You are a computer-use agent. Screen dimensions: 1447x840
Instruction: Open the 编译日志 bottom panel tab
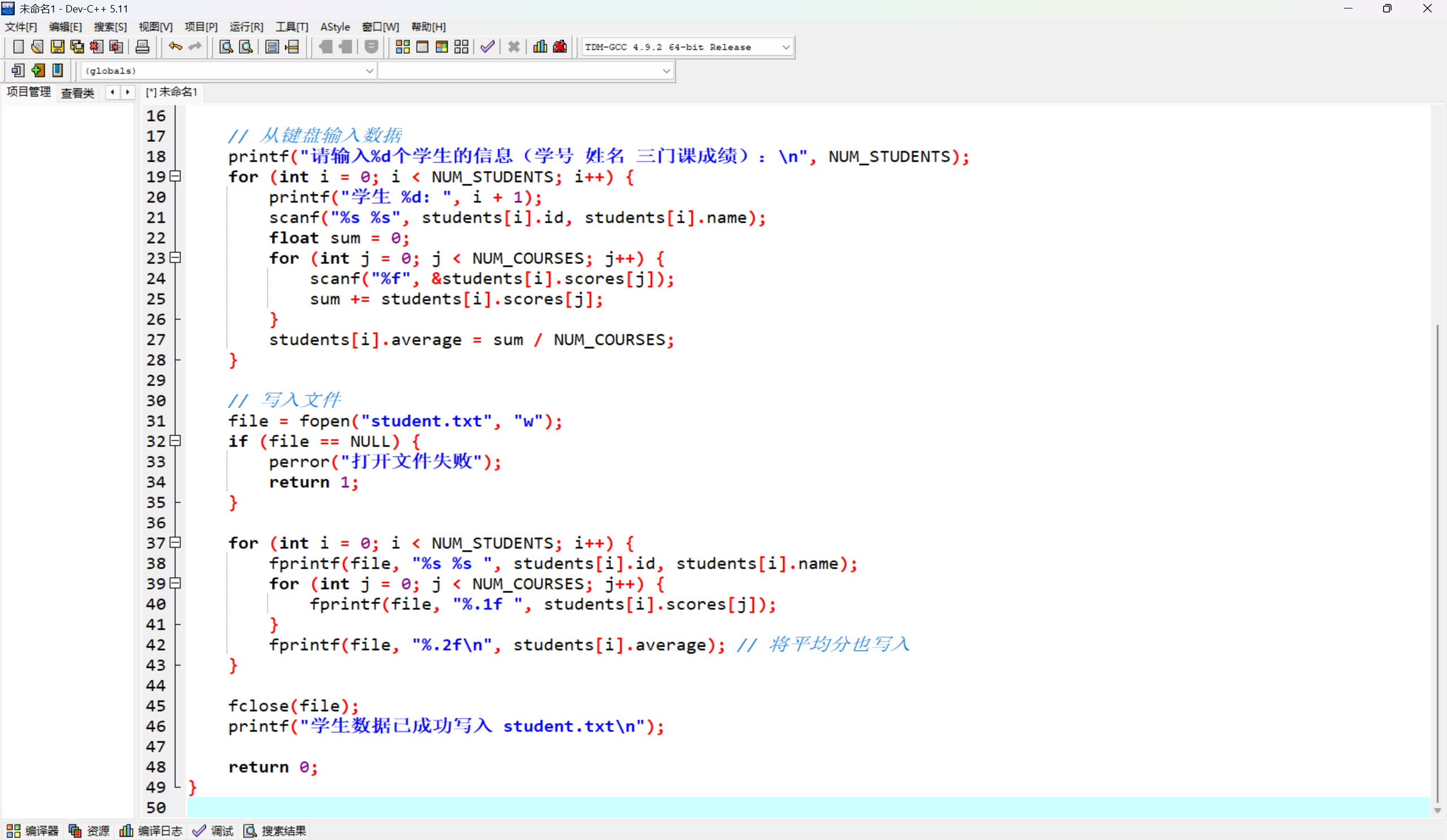(x=152, y=831)
